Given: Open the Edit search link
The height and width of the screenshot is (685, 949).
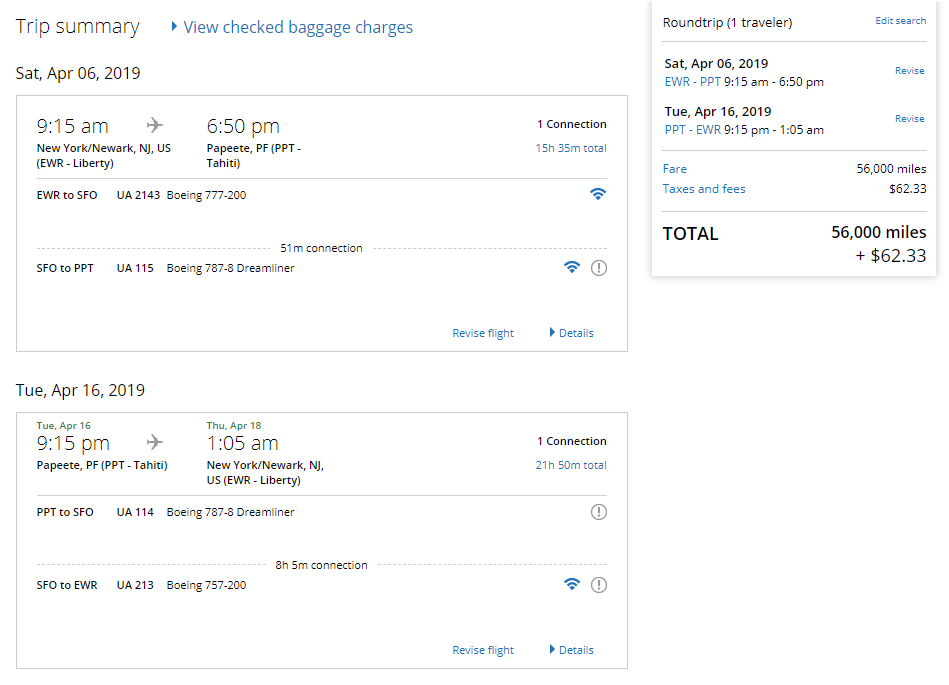Looking at the screenshot, I should [900, 21].
